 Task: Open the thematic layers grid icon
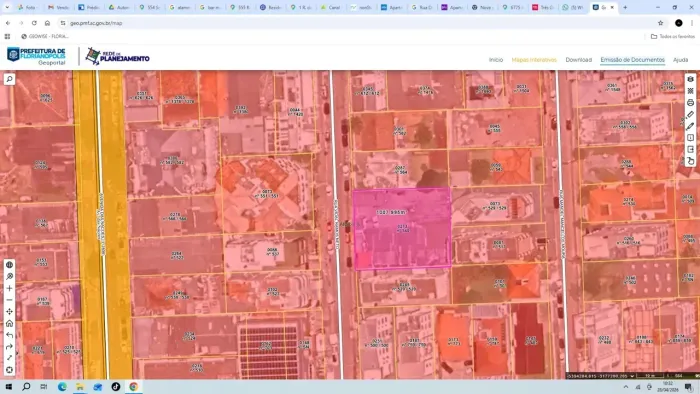(691, 91)
